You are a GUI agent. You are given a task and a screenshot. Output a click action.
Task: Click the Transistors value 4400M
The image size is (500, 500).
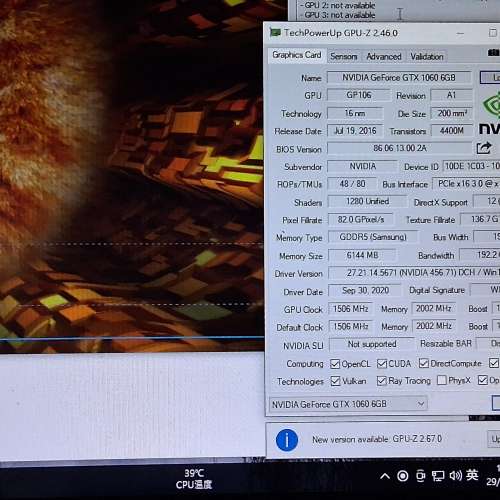tap(452, 131)
